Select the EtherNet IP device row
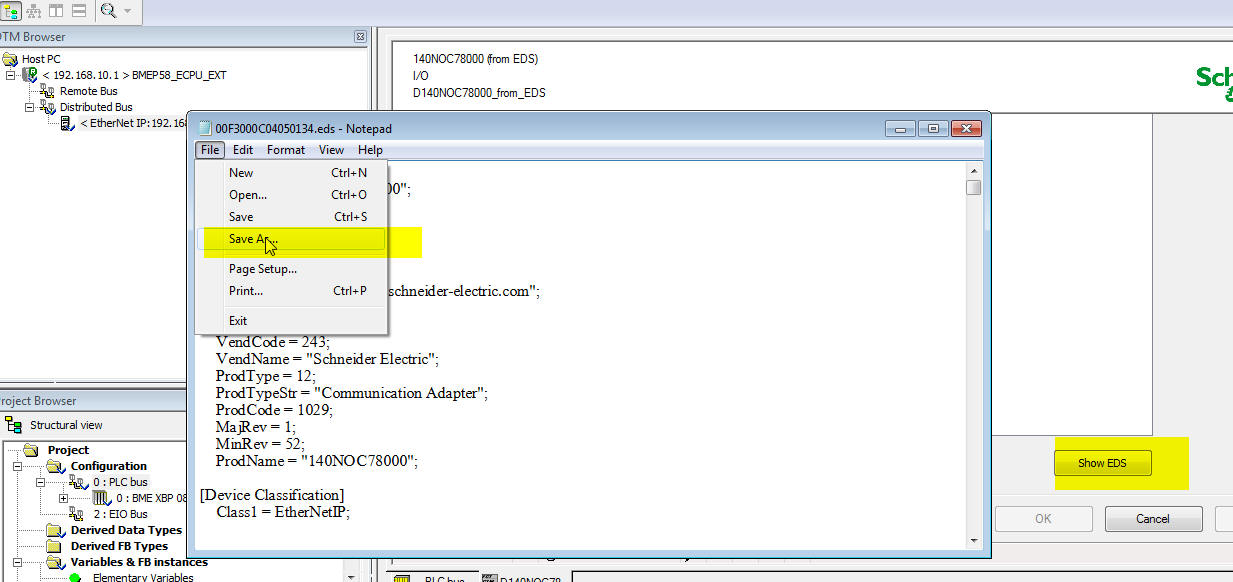This screenshot has height=582, width=1233. (134, 123)
